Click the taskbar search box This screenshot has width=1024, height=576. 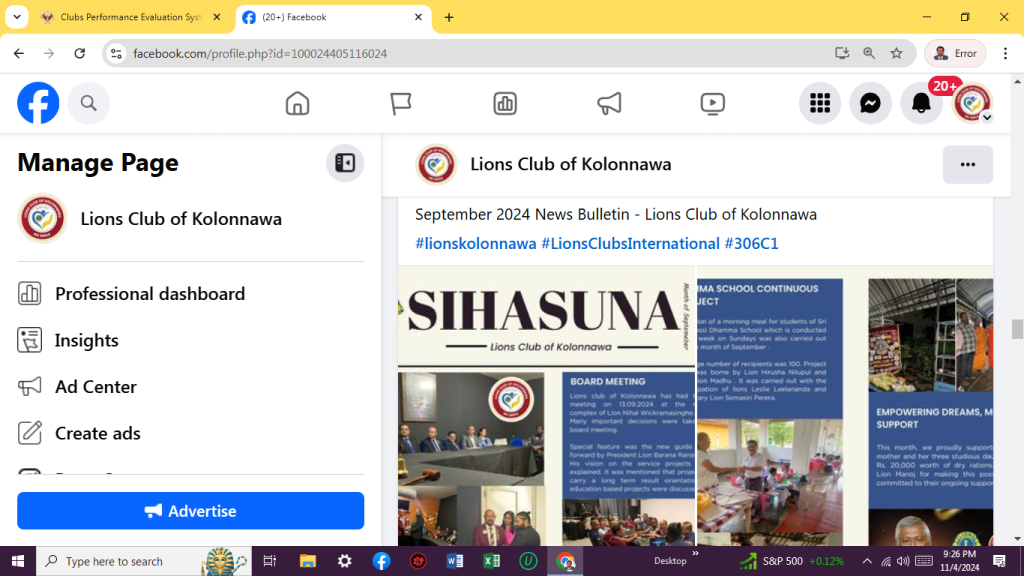(x=144, y=561)
